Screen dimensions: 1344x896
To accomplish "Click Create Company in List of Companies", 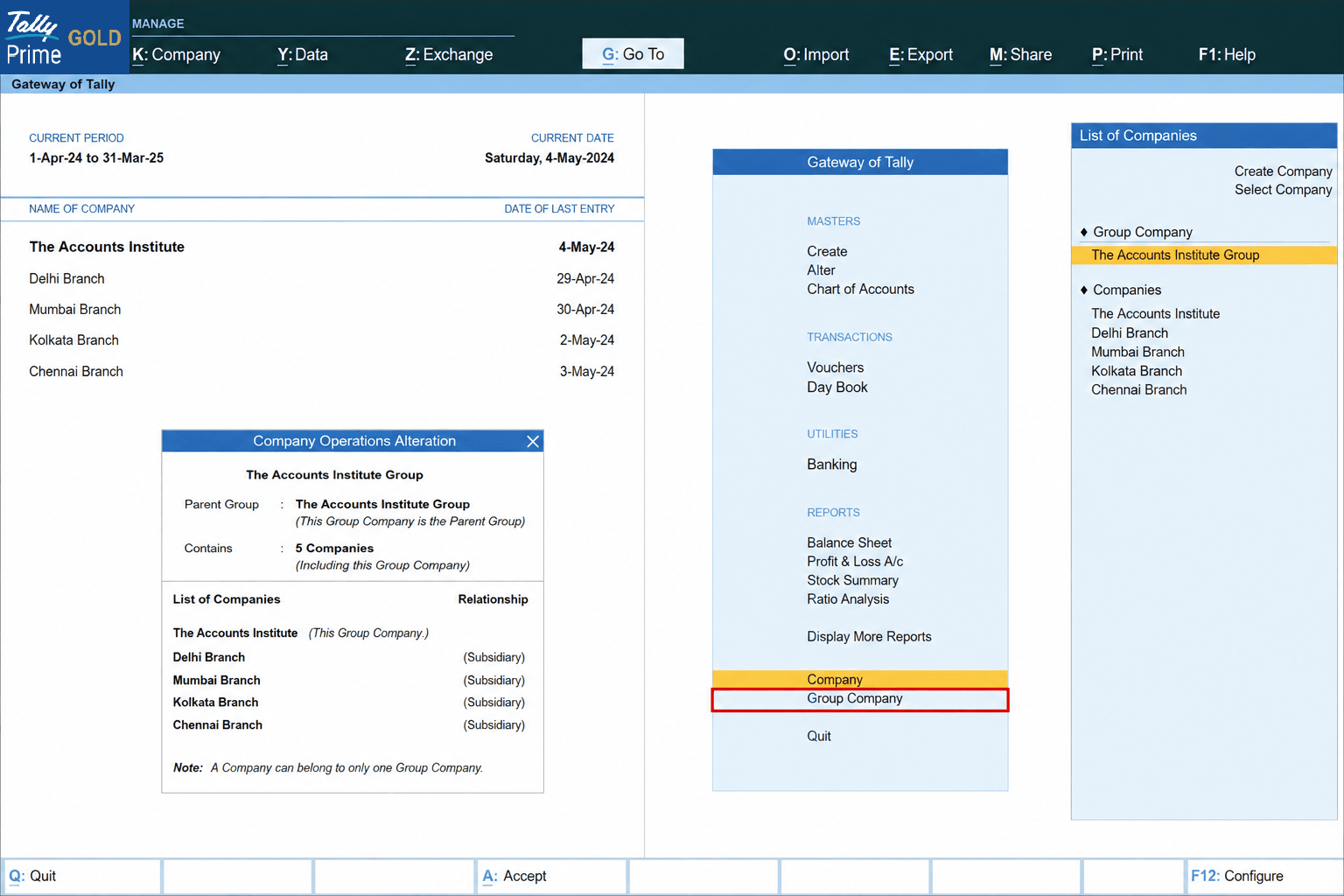I will (x=1283, y=171).
